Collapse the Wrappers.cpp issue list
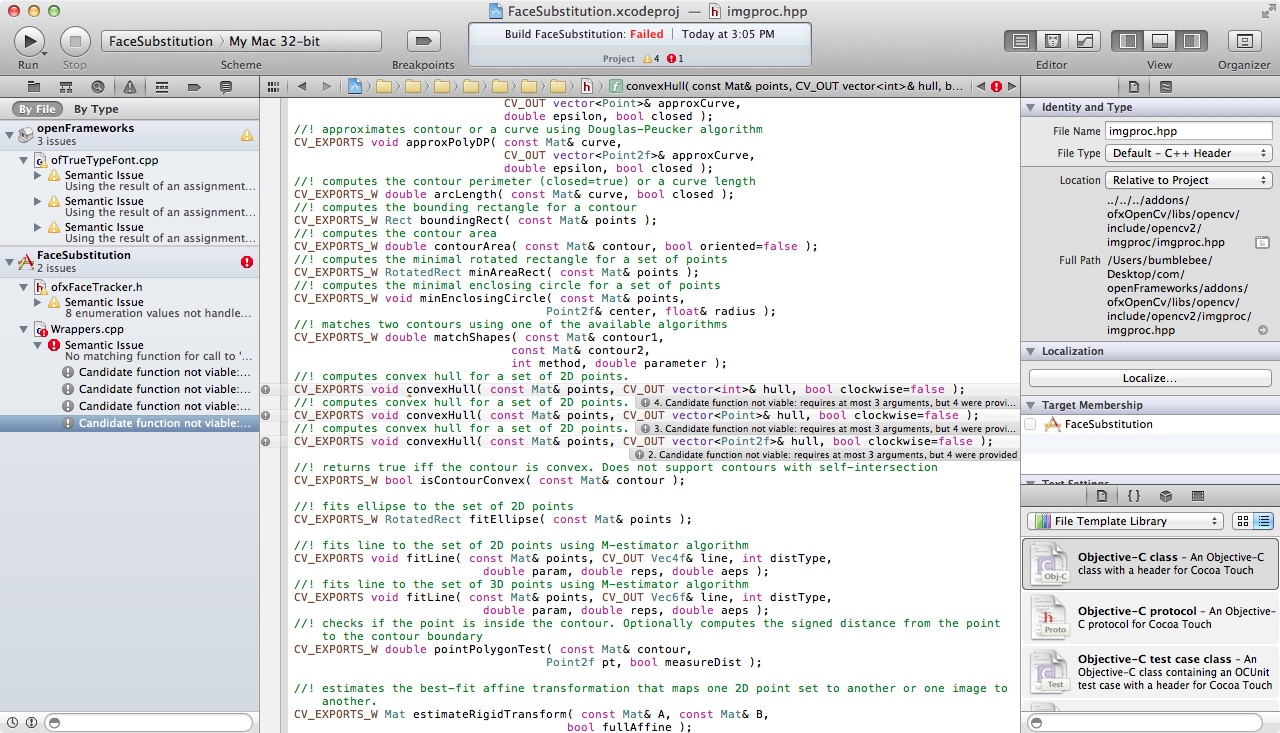Image resolution: width=1280 pixels, height=733 pixels. click(x=24, y=329)
